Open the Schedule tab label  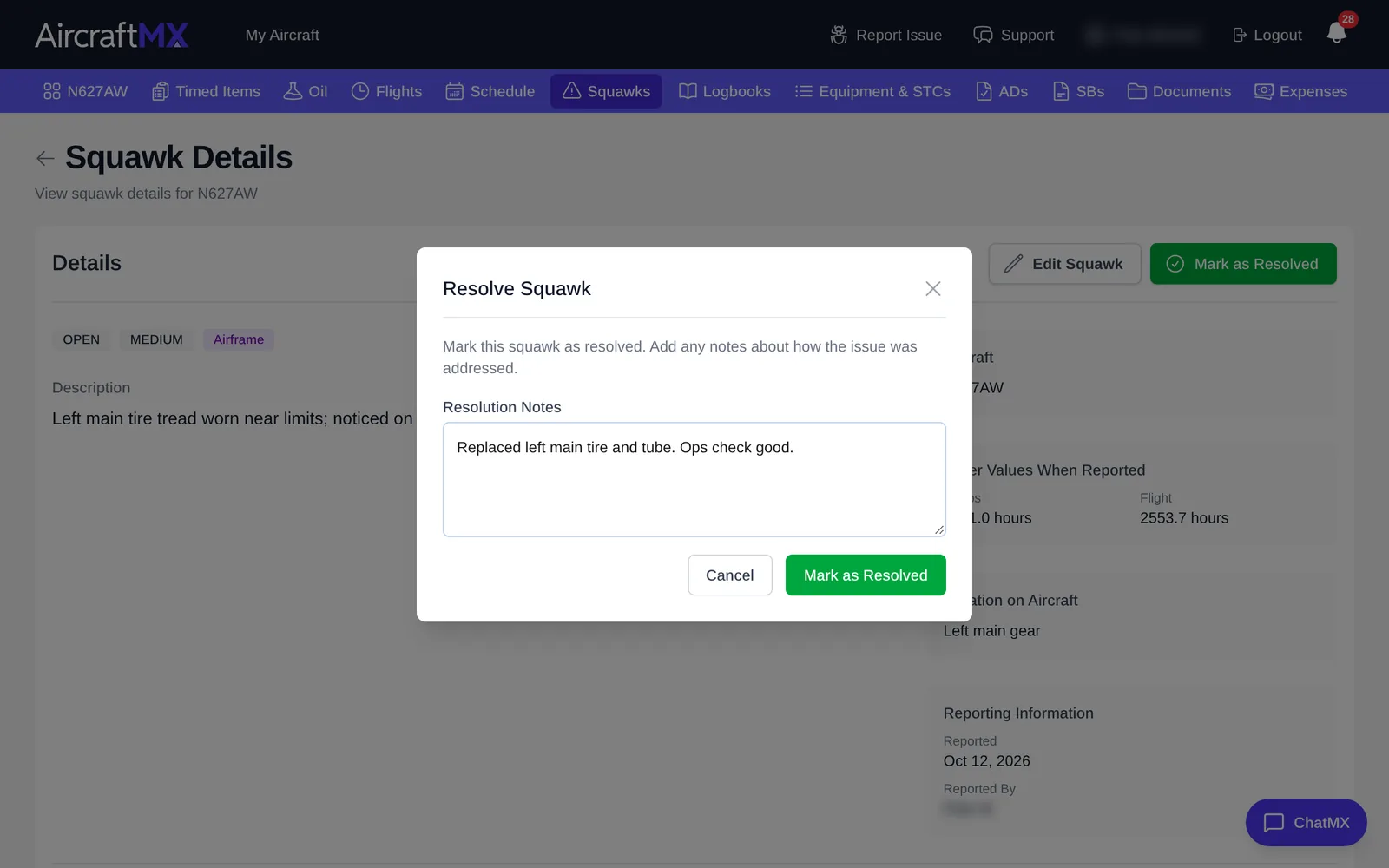(503, 91)
